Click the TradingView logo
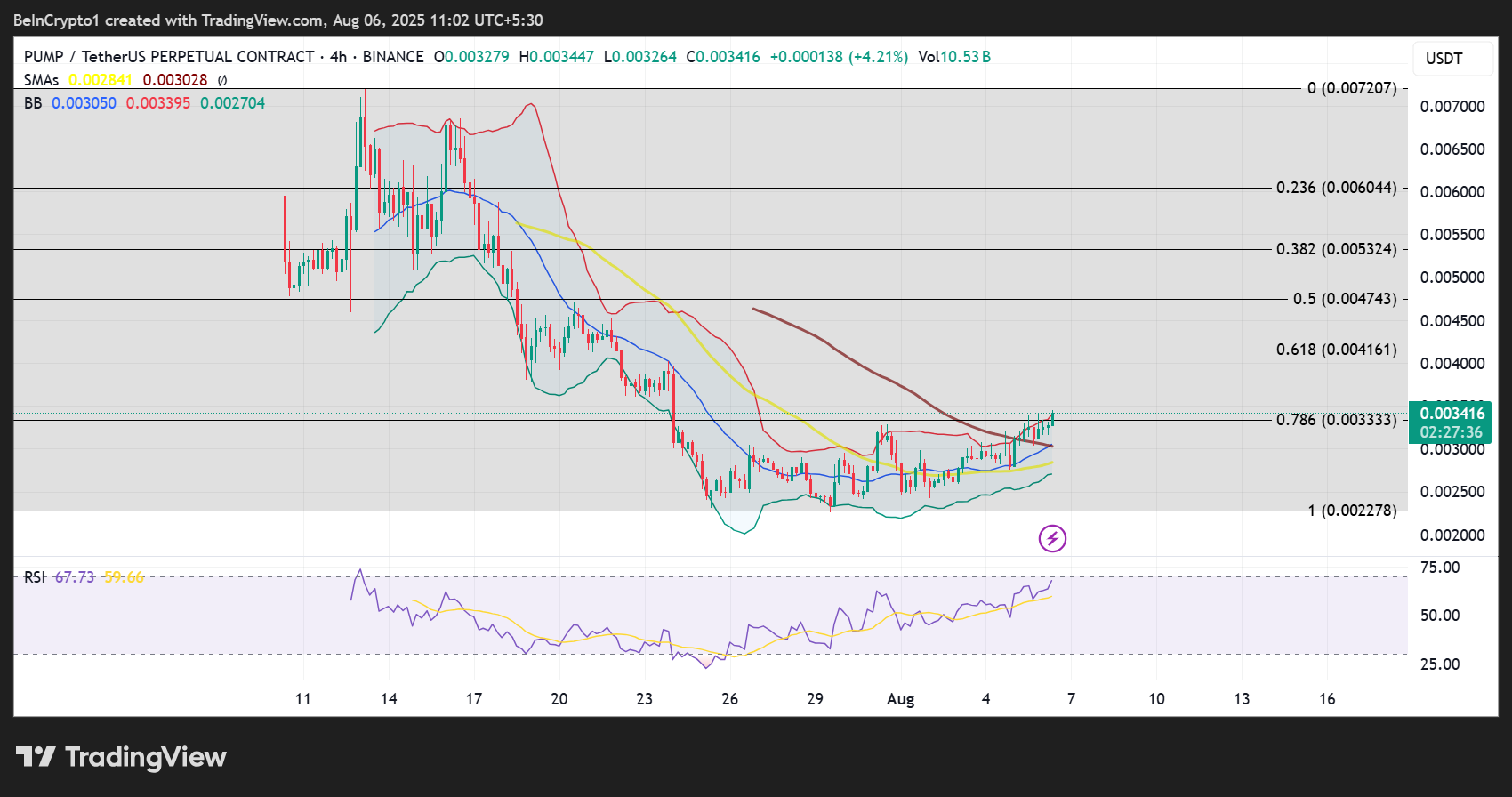Image resolution: width=1512 pixels, height=797 pixels. pyautogui.click(x=121, y=757)
